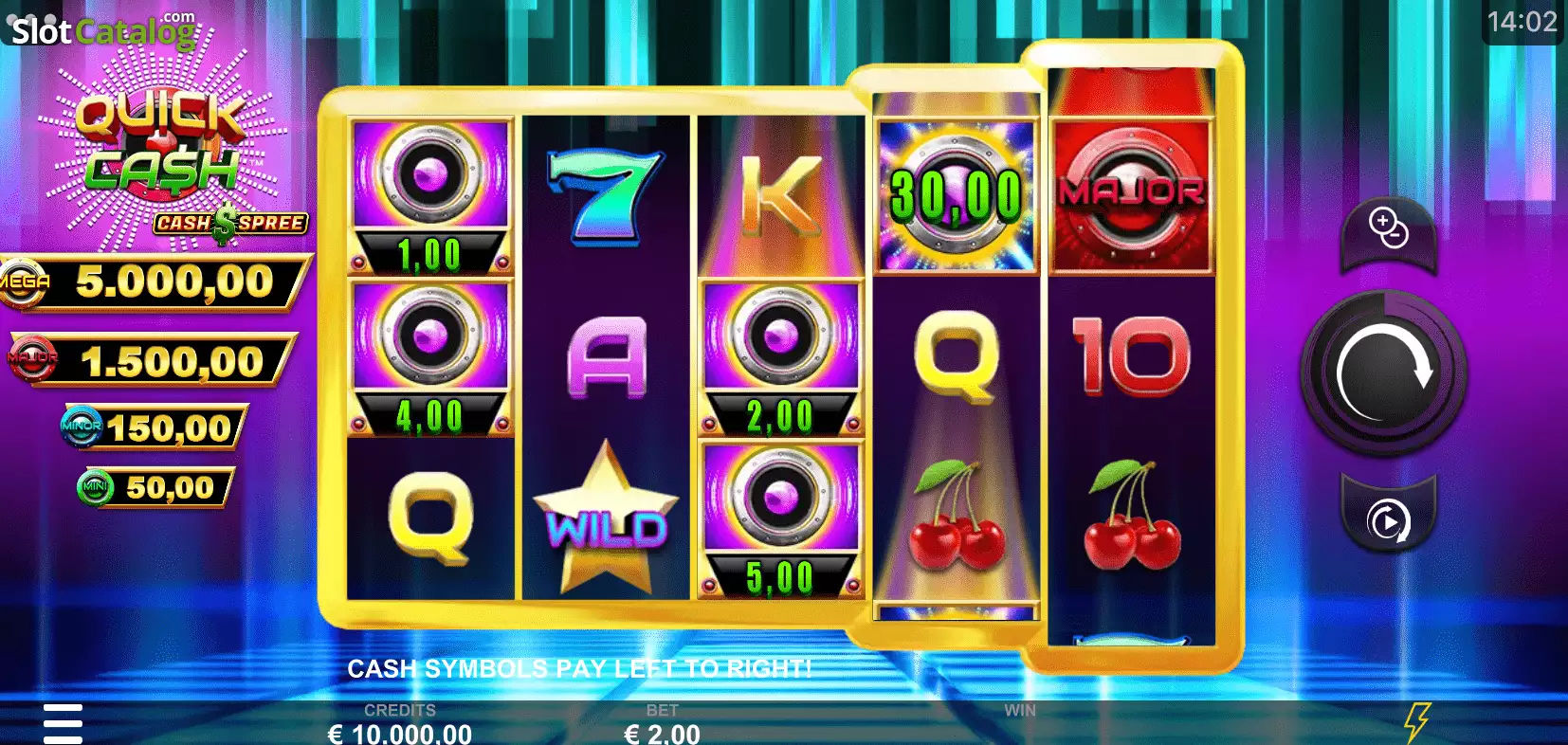Viewport: 1568px width, 745px height.
Task: Click the 30,00 cash speaker symbol
Action: (x=957, y=195)
